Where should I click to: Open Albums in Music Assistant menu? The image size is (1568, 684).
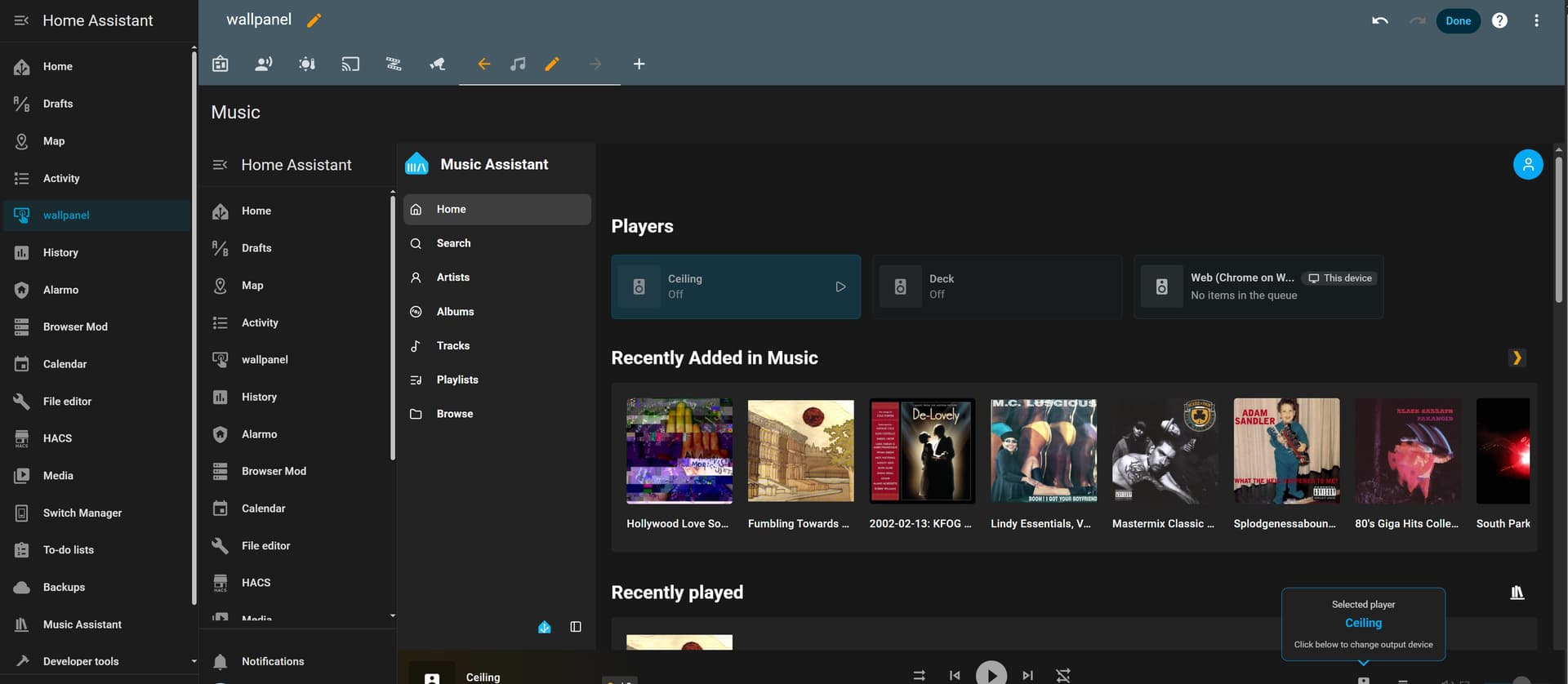[455, 312]
